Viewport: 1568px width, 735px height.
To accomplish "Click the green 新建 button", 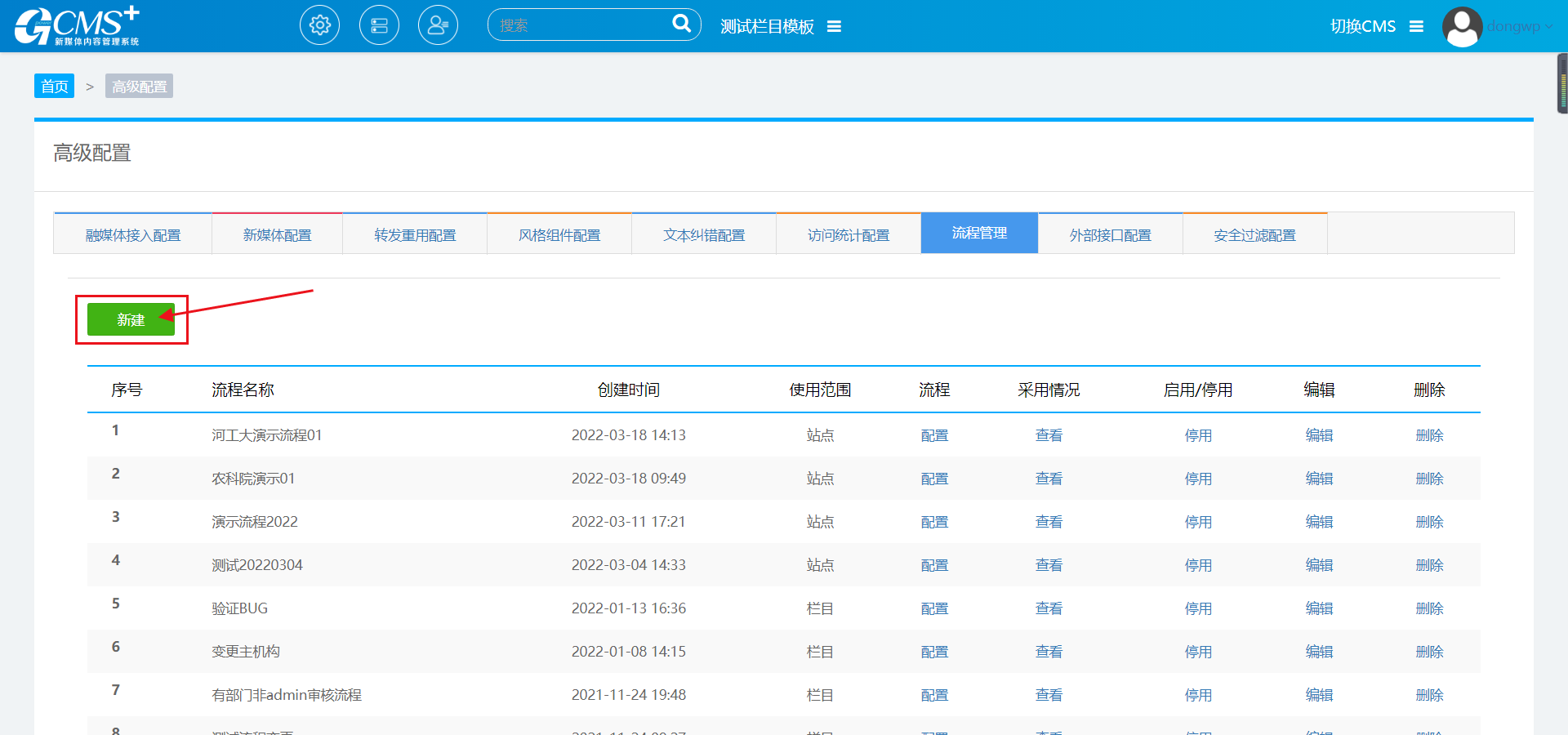I will coord(131,319).
